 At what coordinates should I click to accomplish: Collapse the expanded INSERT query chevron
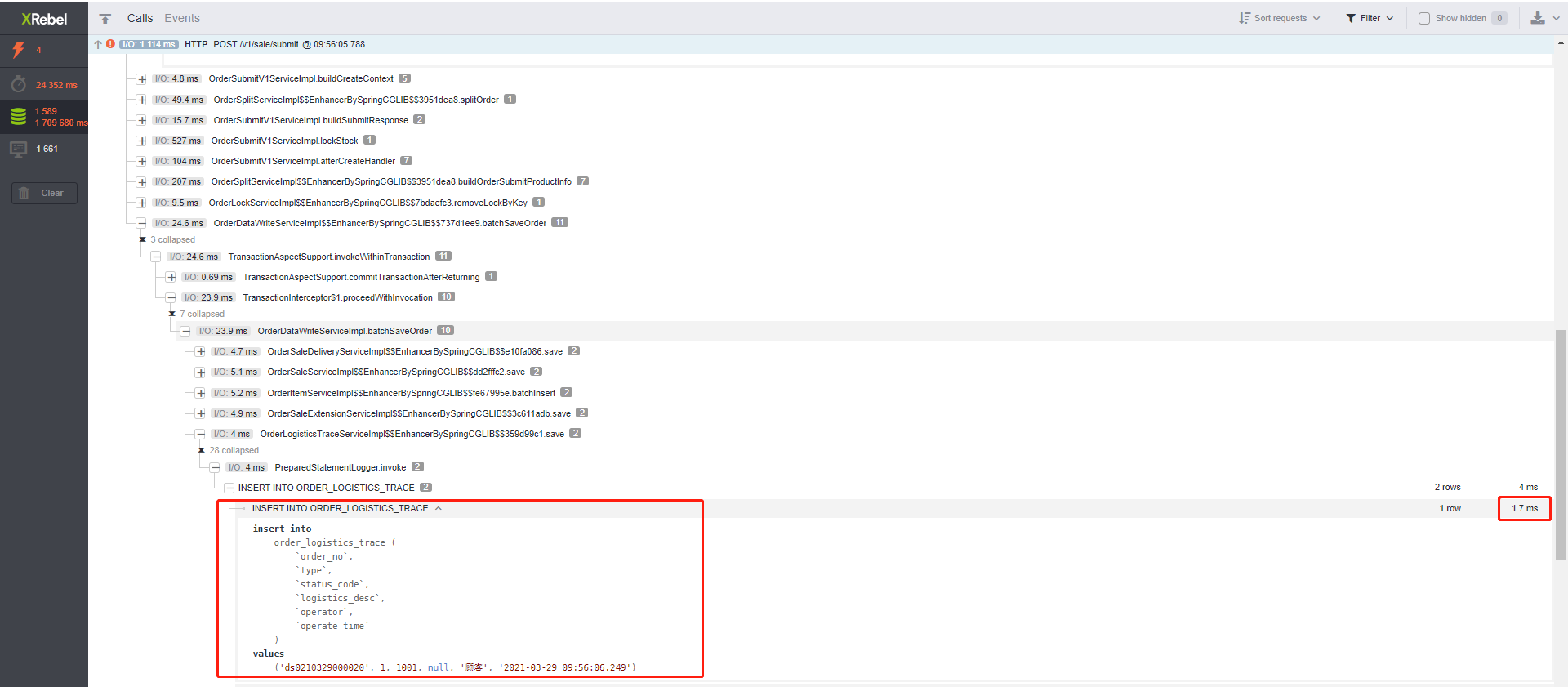pos(439,508)
